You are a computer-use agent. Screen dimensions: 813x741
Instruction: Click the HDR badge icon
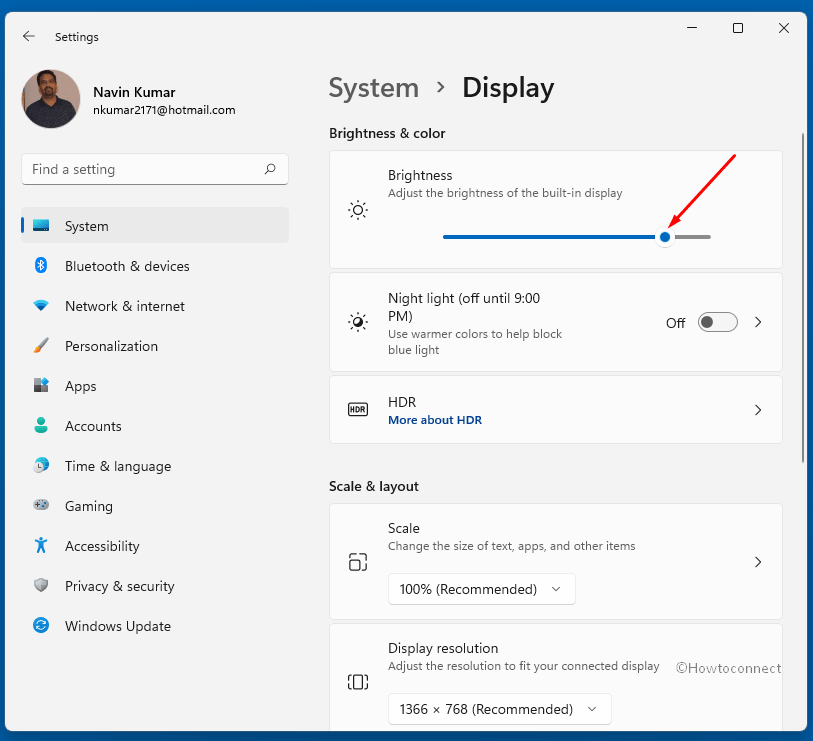point(358,410)
